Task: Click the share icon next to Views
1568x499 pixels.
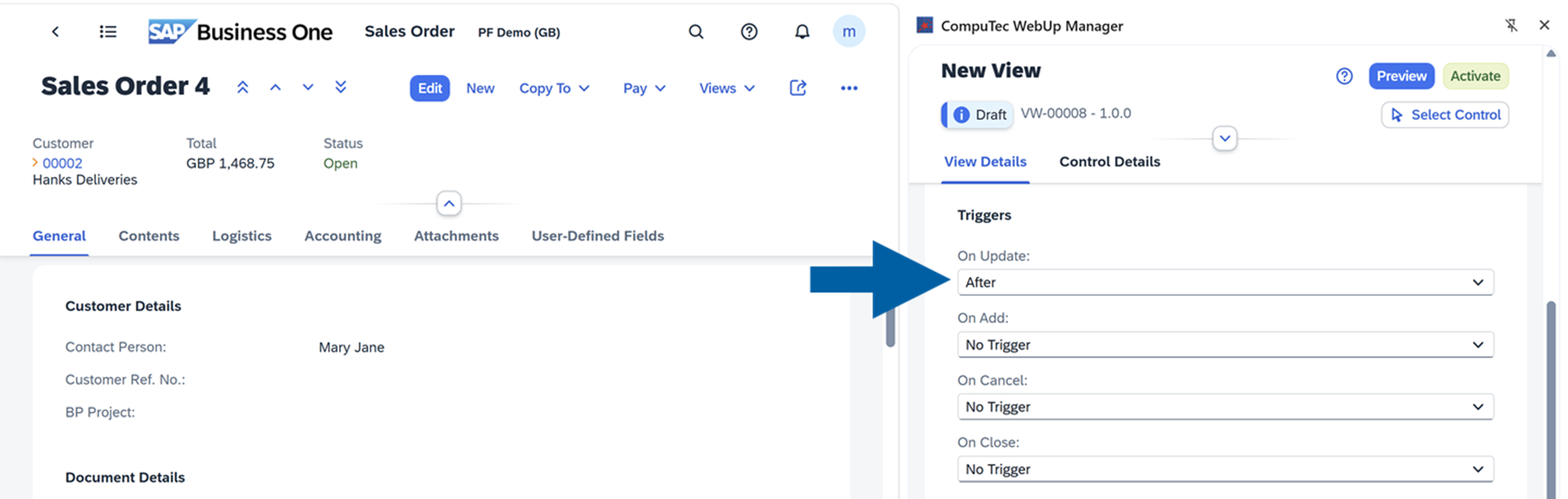Action: click(797, 88)
